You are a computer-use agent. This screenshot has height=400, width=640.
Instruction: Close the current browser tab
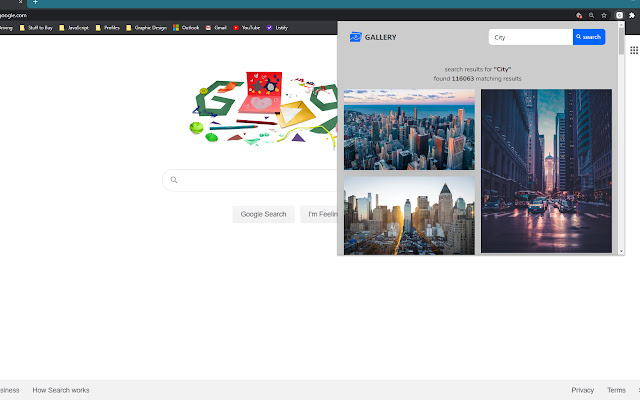pyautogui.click(x=20, y=2)
